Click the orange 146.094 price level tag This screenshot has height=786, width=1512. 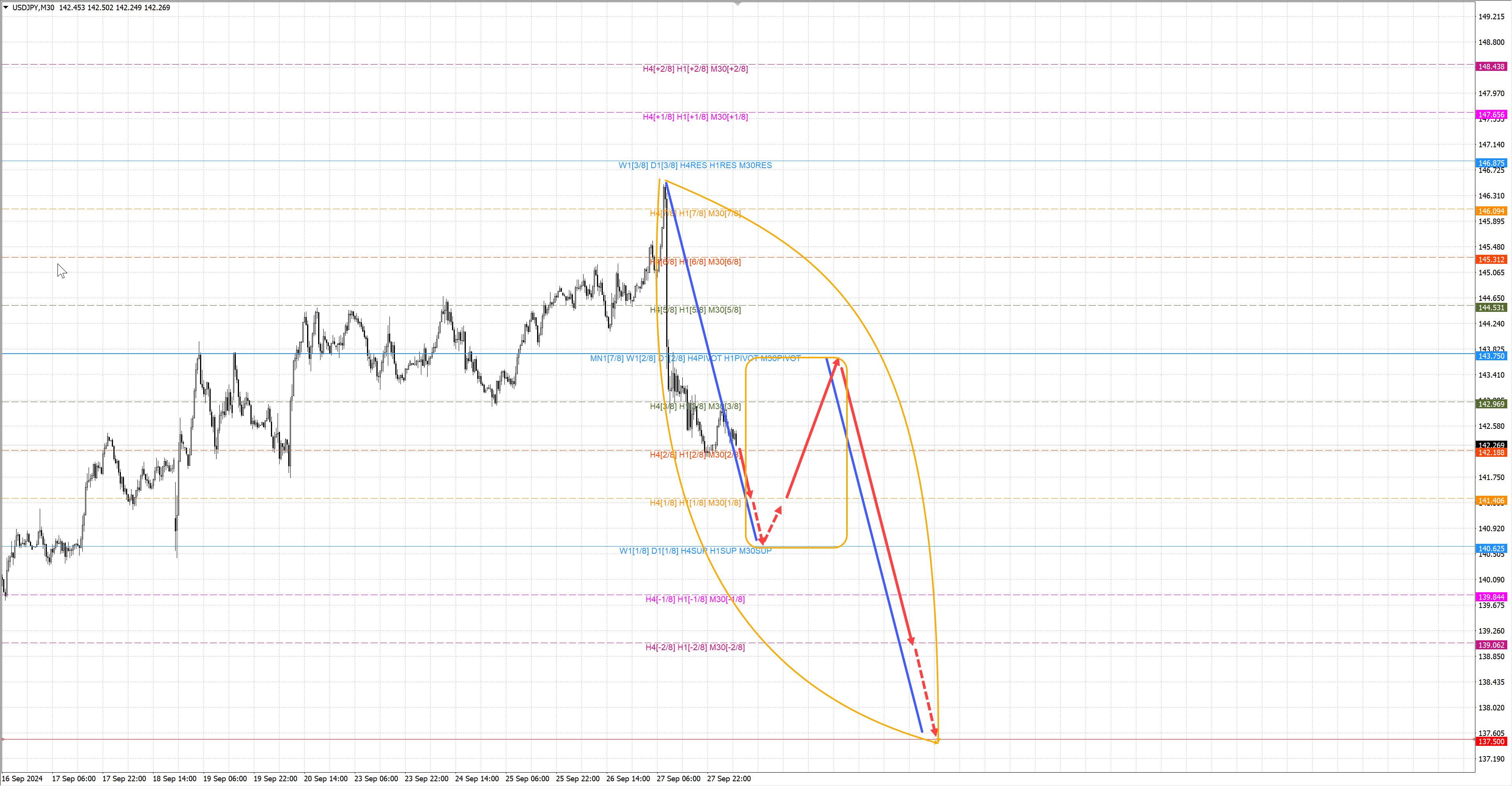tap(1491, 211)
